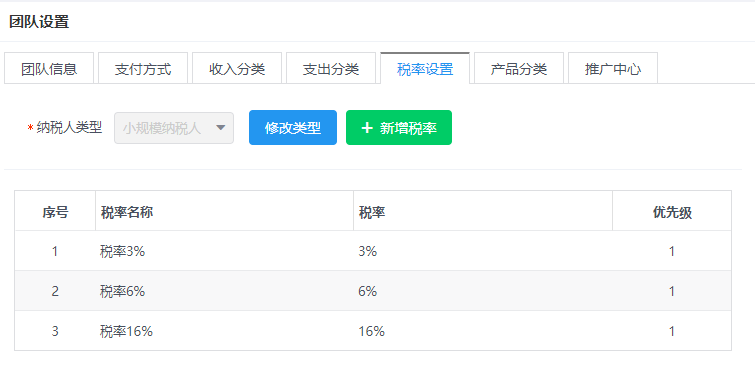Open the 推广中心 tab
This screenshot has width=755, height=387.
click(613, 68)
